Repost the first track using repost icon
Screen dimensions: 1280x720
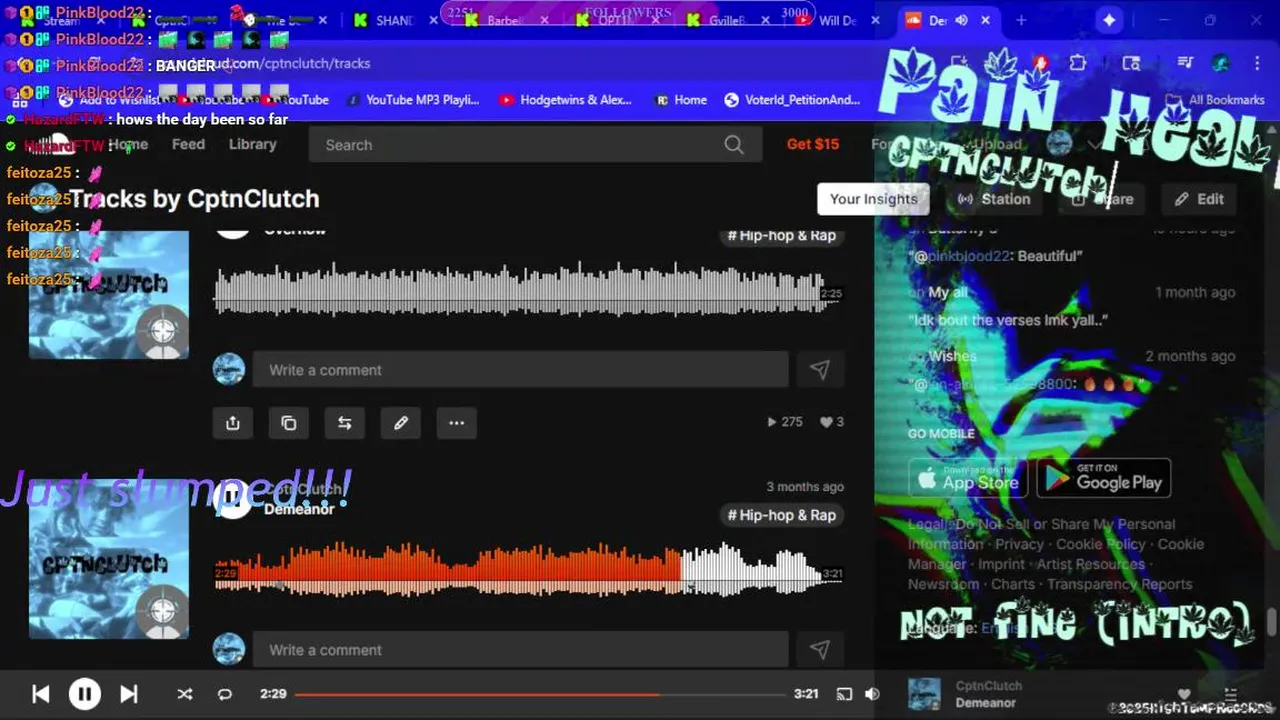[x=345, y=423]
